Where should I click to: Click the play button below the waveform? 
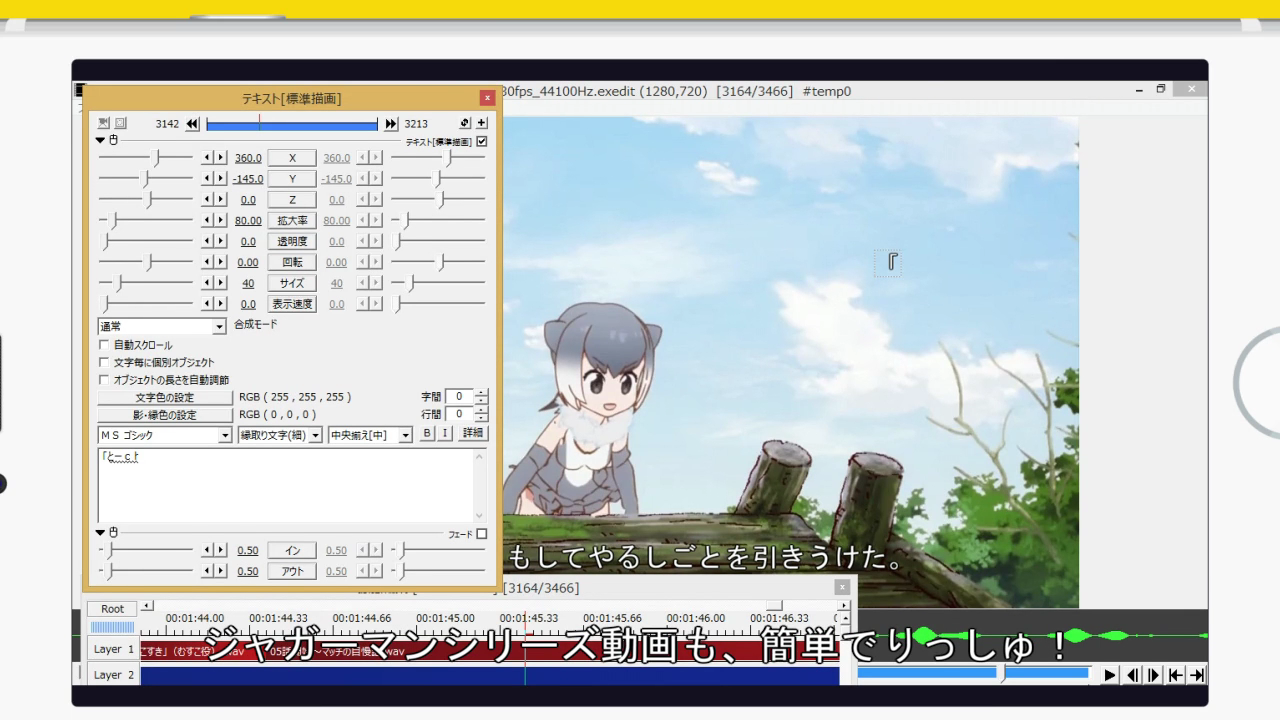tap(1110, 674)
